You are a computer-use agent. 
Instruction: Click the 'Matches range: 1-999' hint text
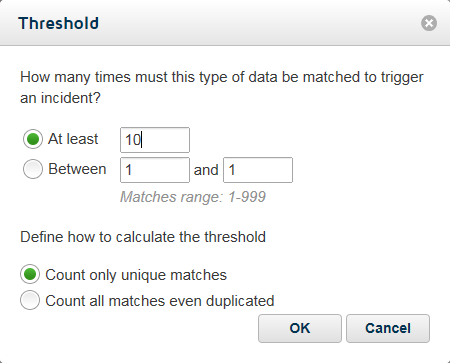point(193,197)
